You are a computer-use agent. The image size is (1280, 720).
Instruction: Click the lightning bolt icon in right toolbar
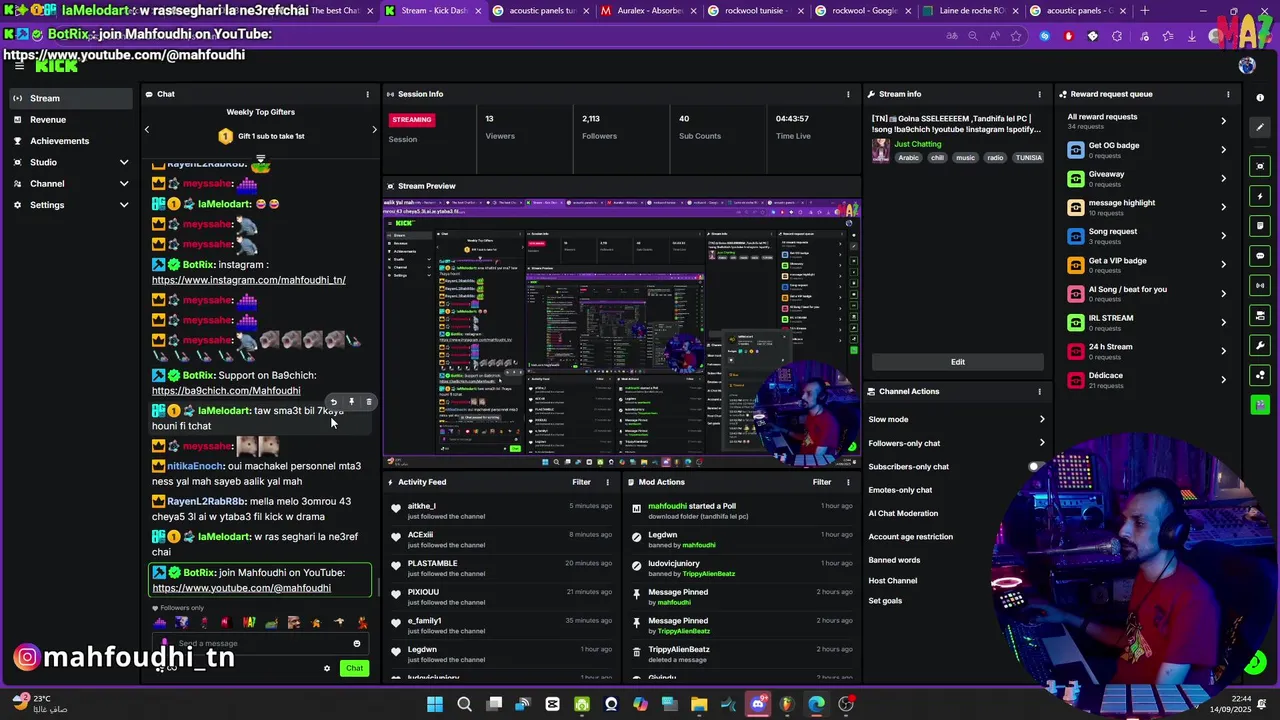point(1260,197)
